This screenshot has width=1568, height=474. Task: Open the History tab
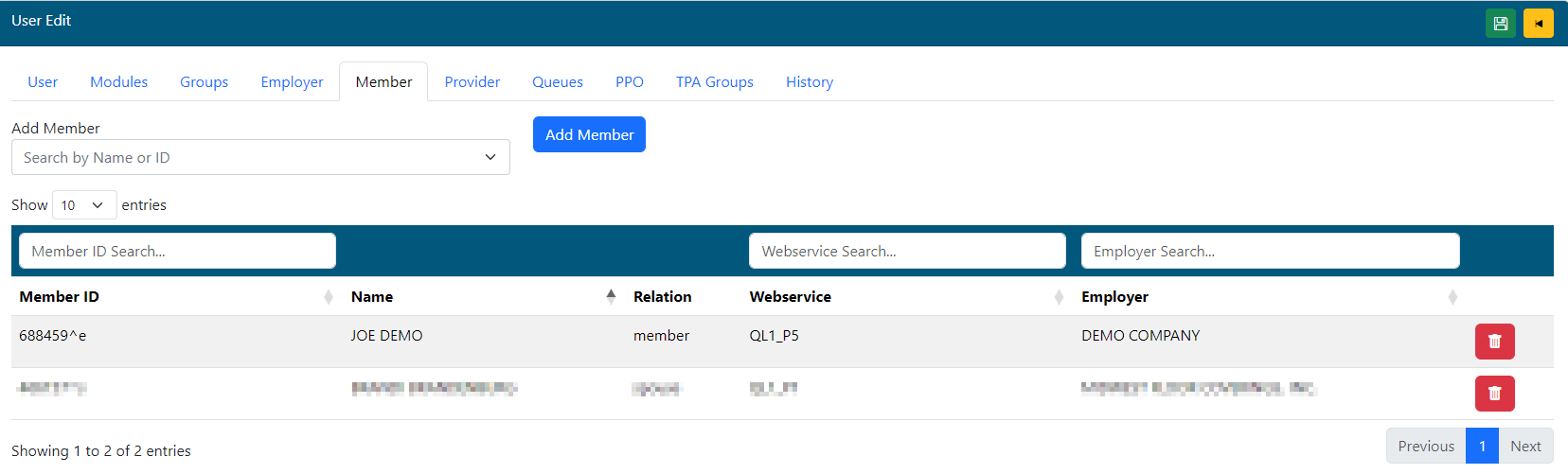pyautogui.click(x=809, y=82)
